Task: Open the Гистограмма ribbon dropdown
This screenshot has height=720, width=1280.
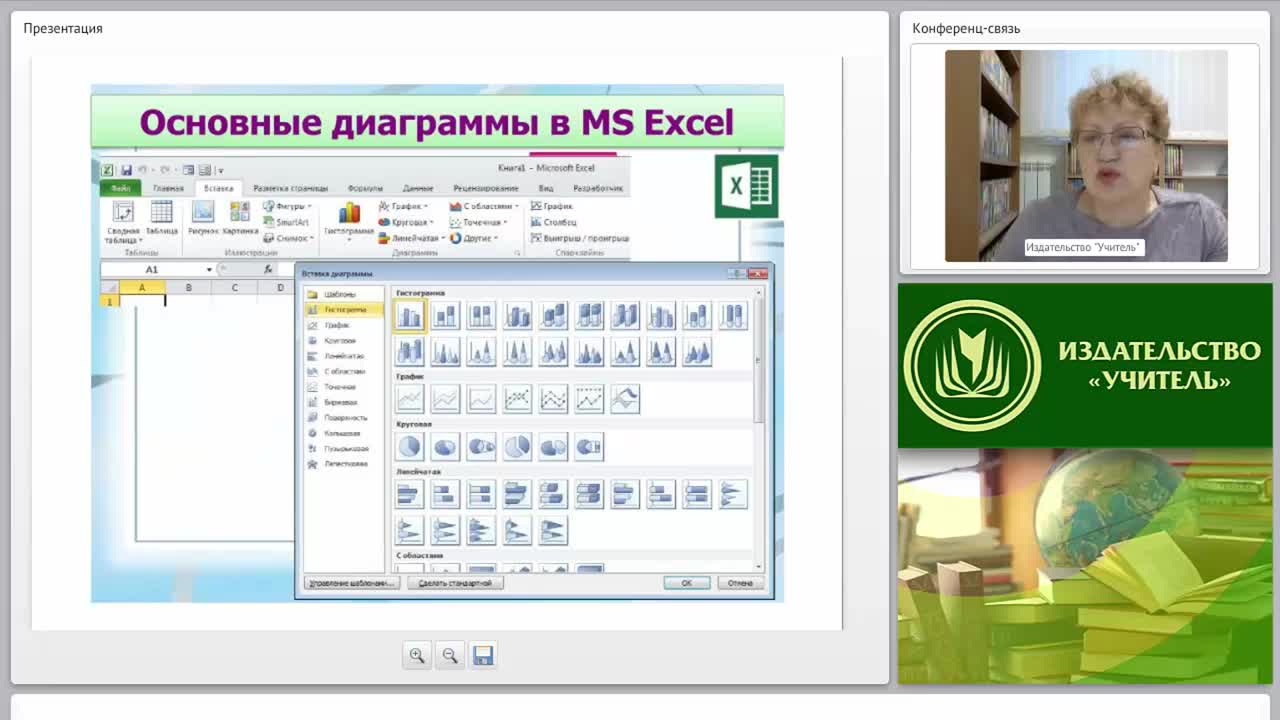Action: pyautogui.click(x=349, y=220)
